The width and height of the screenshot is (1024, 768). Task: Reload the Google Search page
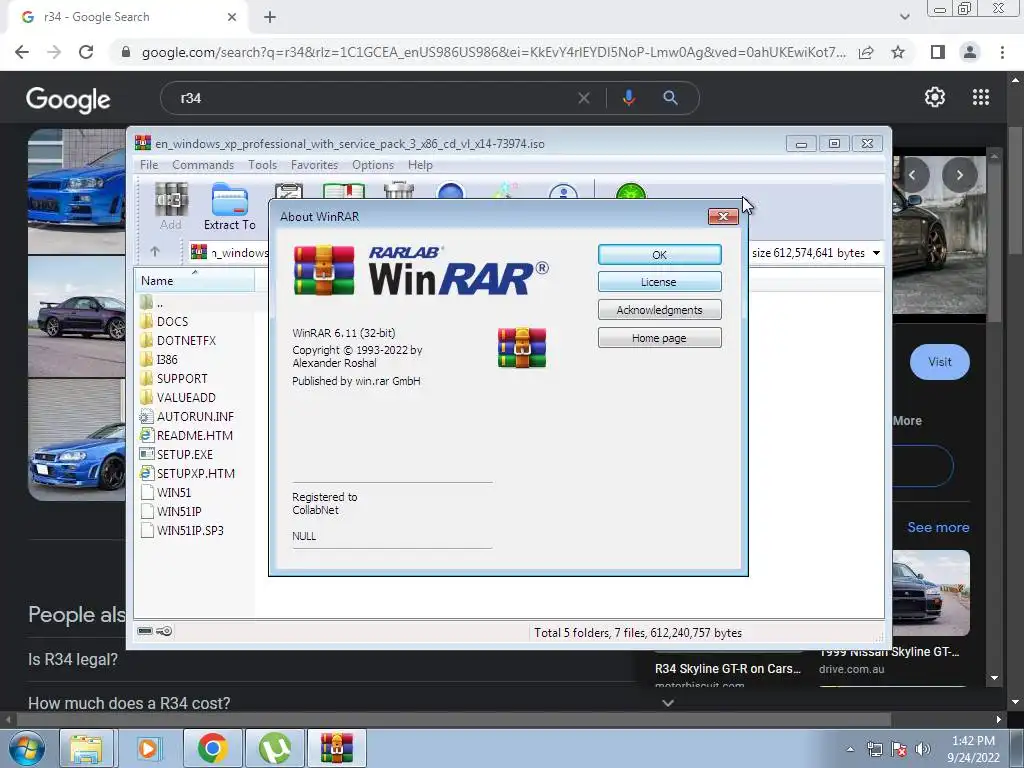[86, 52]
